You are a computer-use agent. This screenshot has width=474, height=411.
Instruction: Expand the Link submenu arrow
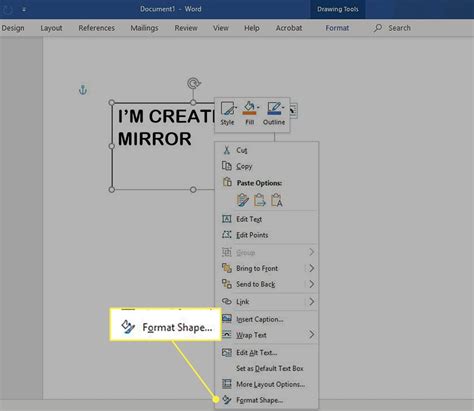coord(311,302)
